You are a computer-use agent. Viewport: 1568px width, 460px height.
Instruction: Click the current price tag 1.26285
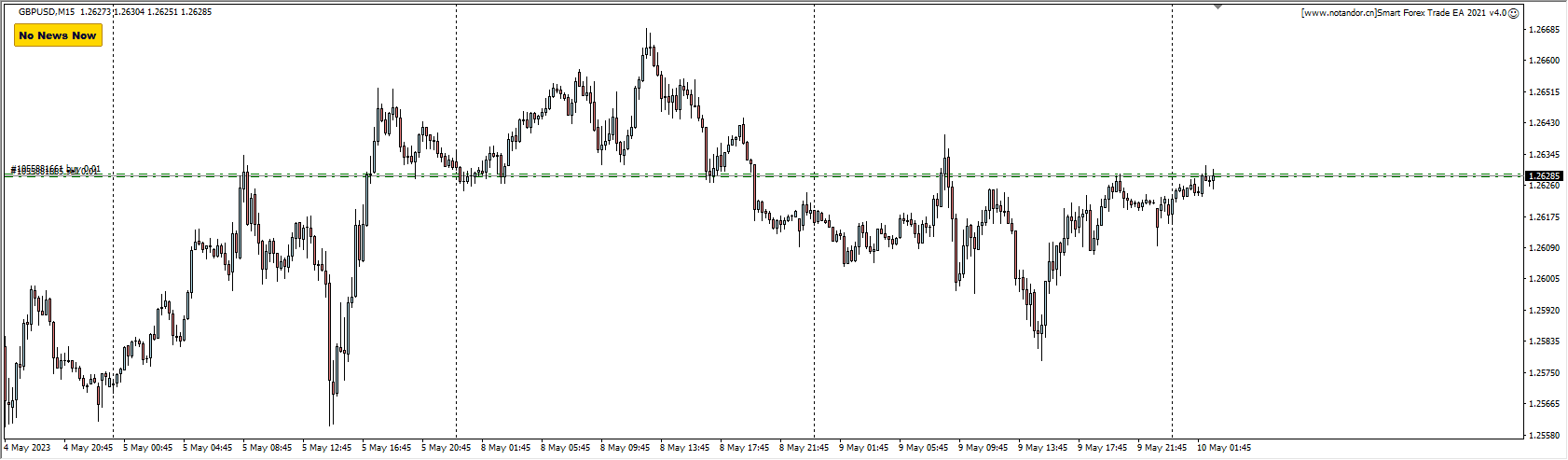pos(1545,175)
